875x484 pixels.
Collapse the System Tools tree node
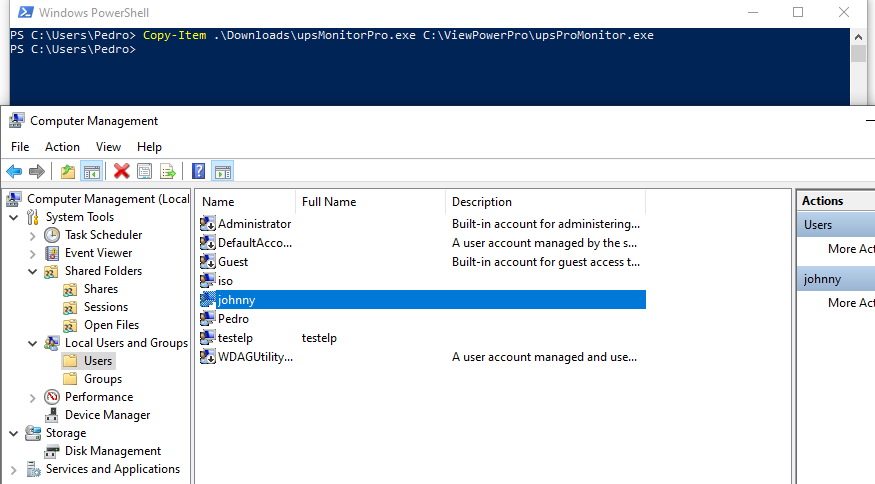click(14, 217)
